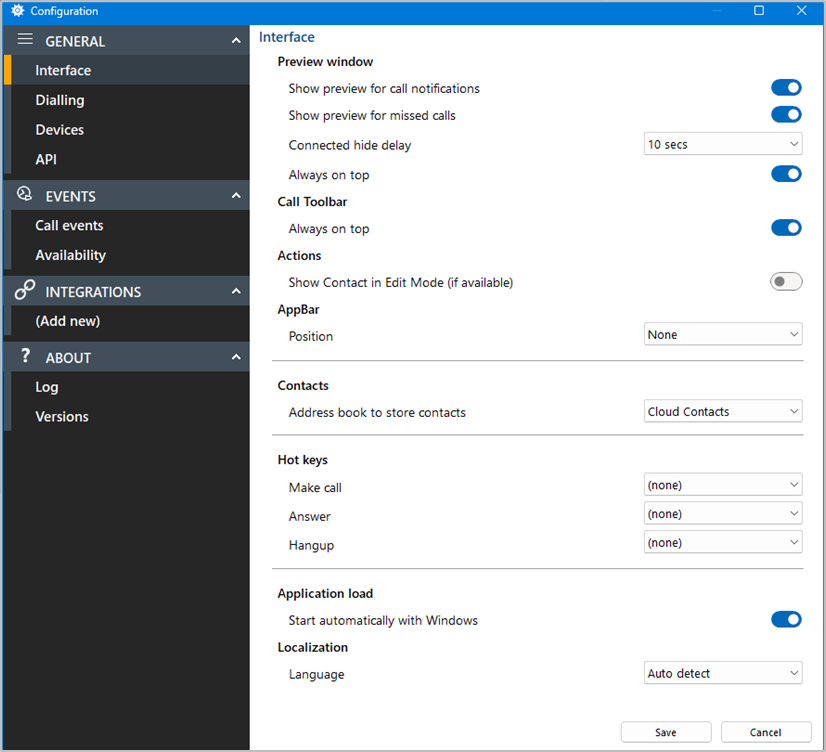This screenshot has height=752, width=826.
Task: Click the Contacts section heading
Action: (x=303, y=385)
